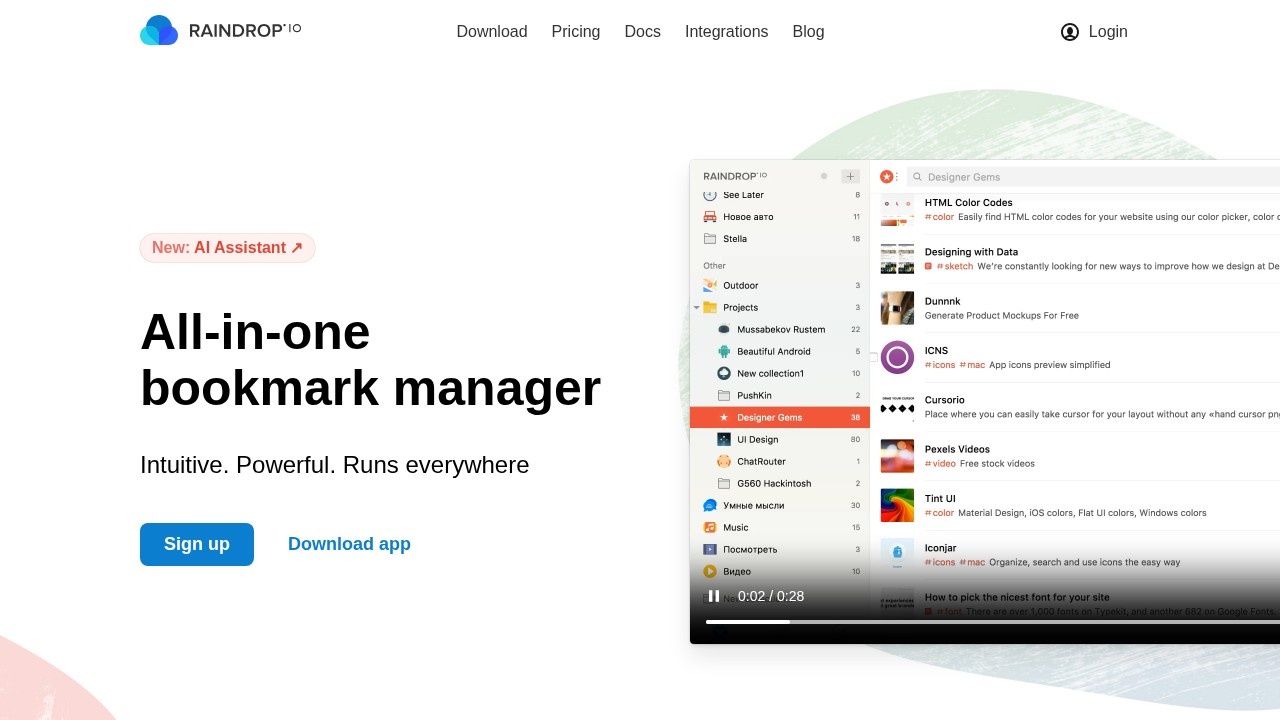1280x720 pixels.
Task: Open the Iconjar thumbnail
Action: (897, 555)
